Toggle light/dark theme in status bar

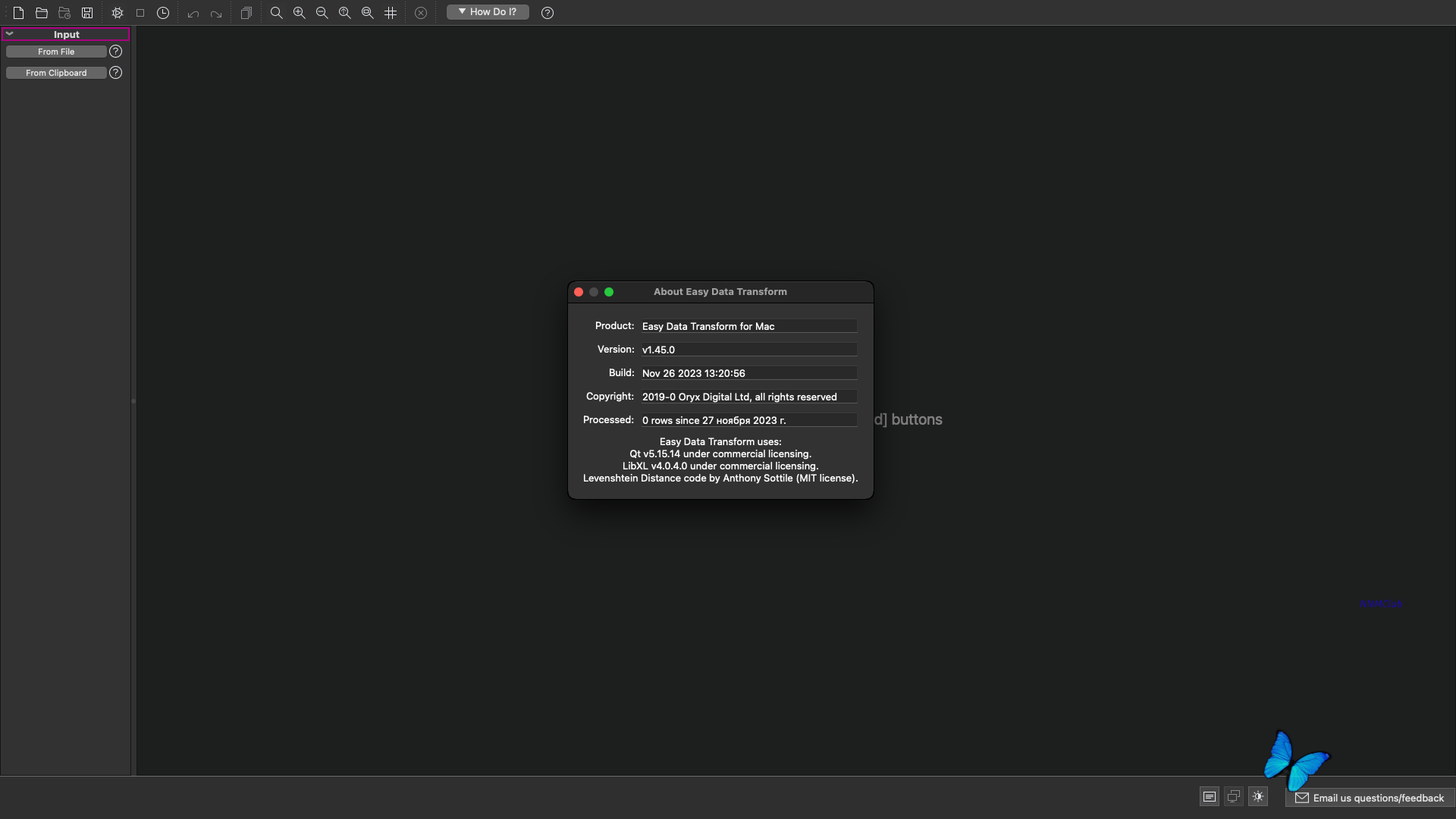[x=1258, y=796]
